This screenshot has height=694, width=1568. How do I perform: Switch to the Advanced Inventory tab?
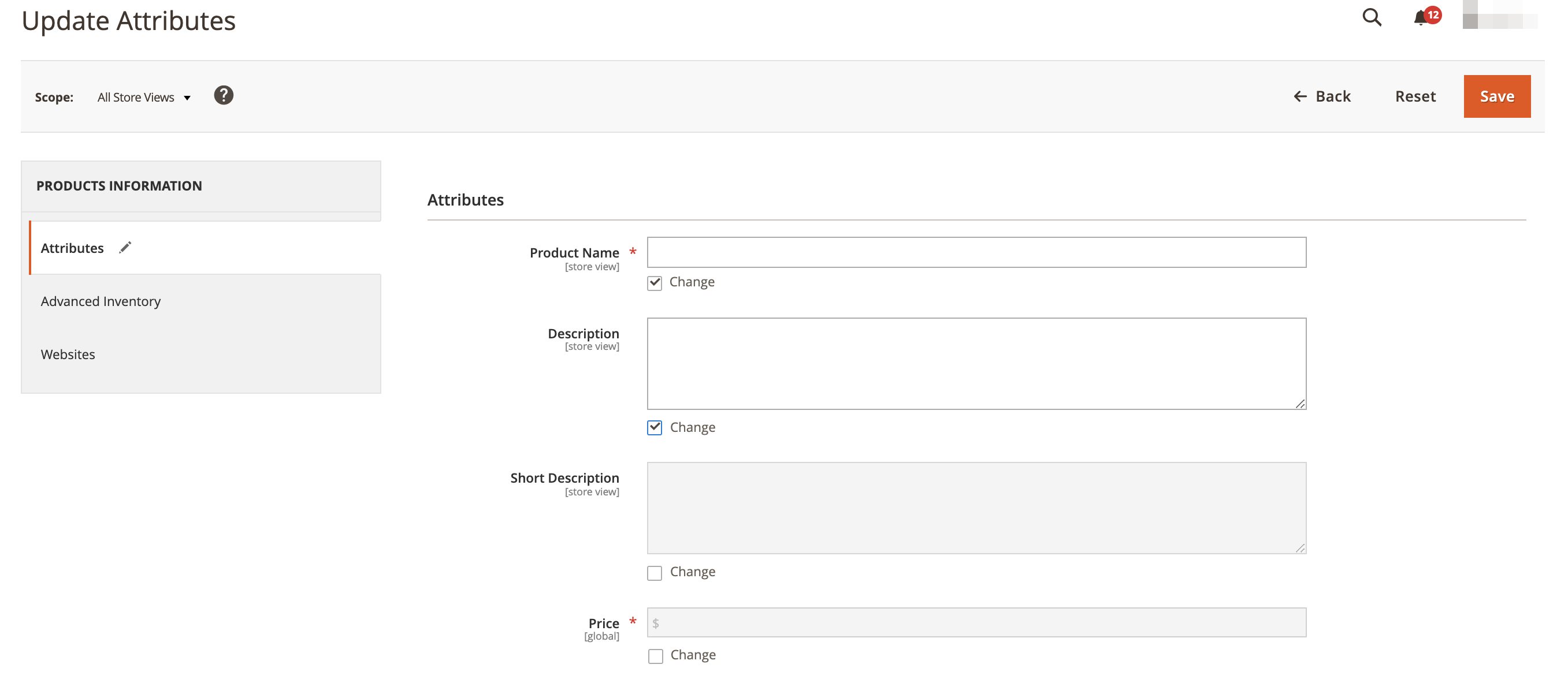coord(101,301)
